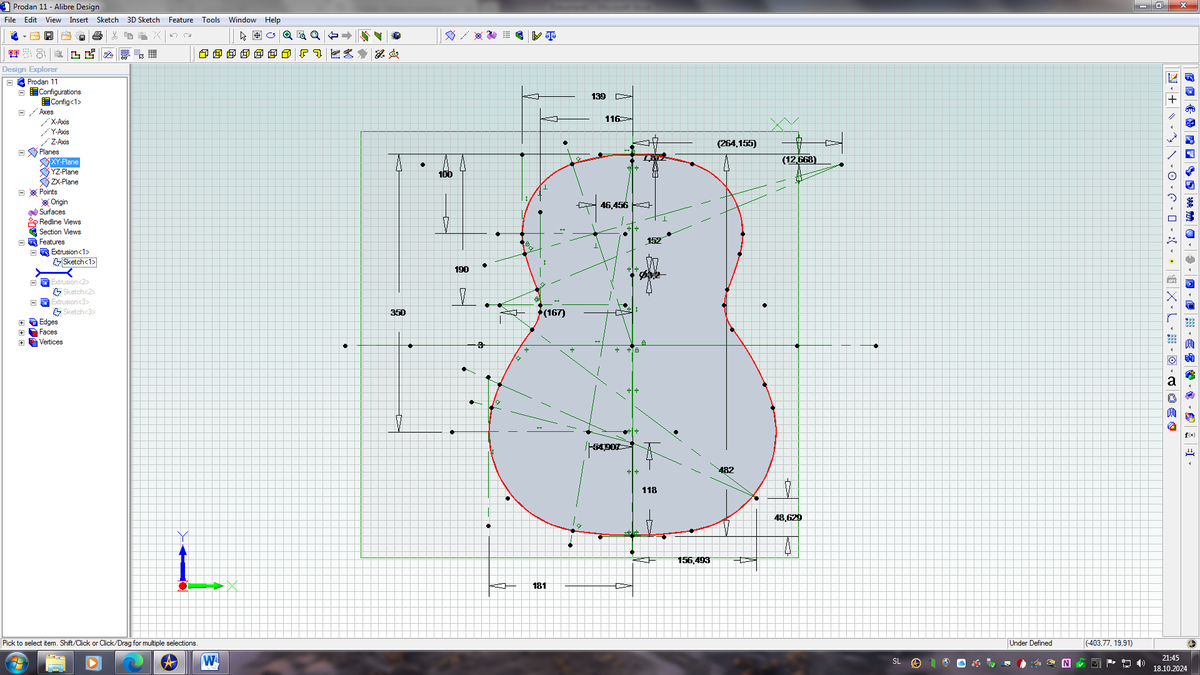Click the Under Defined status label
The width and height of the screenshot is (1200, 675).
(x=1032, y=641)
